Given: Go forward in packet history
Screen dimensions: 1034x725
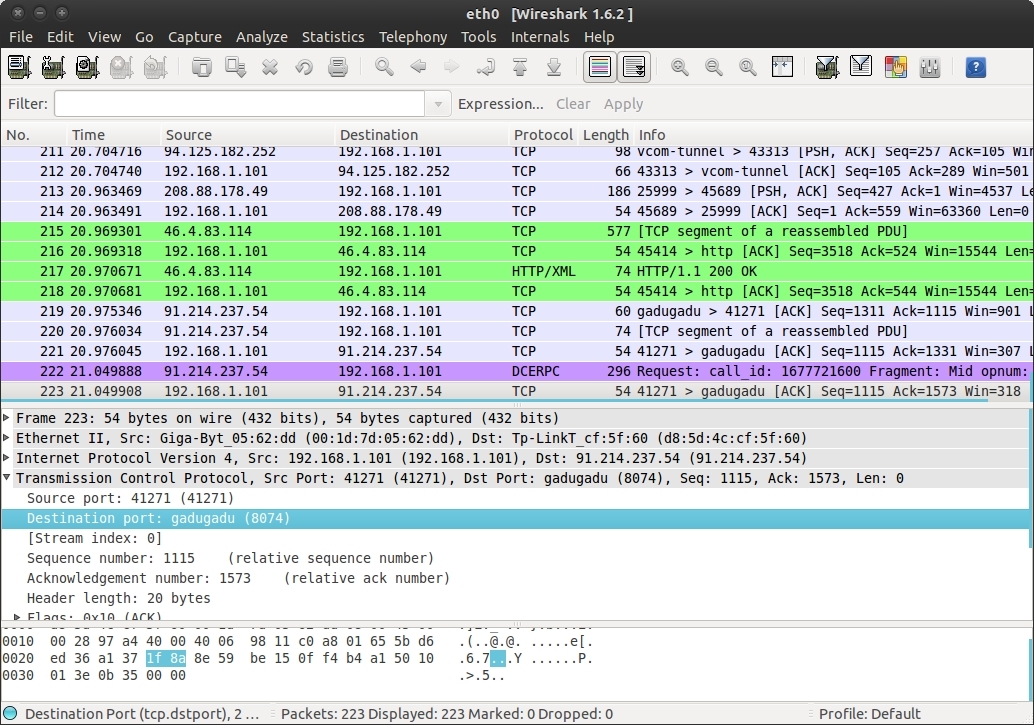Looking at the screenshot, I should (452, 67).
